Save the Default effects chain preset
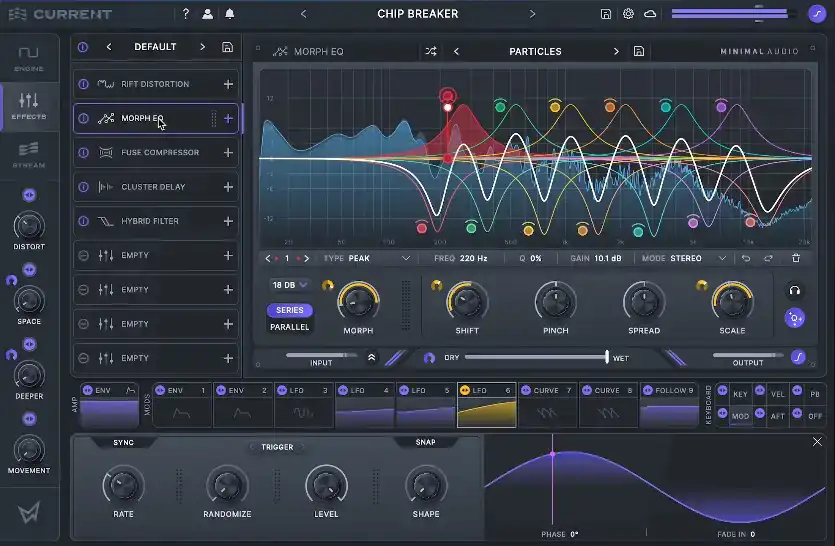The image size is (835, 546). 227,47
